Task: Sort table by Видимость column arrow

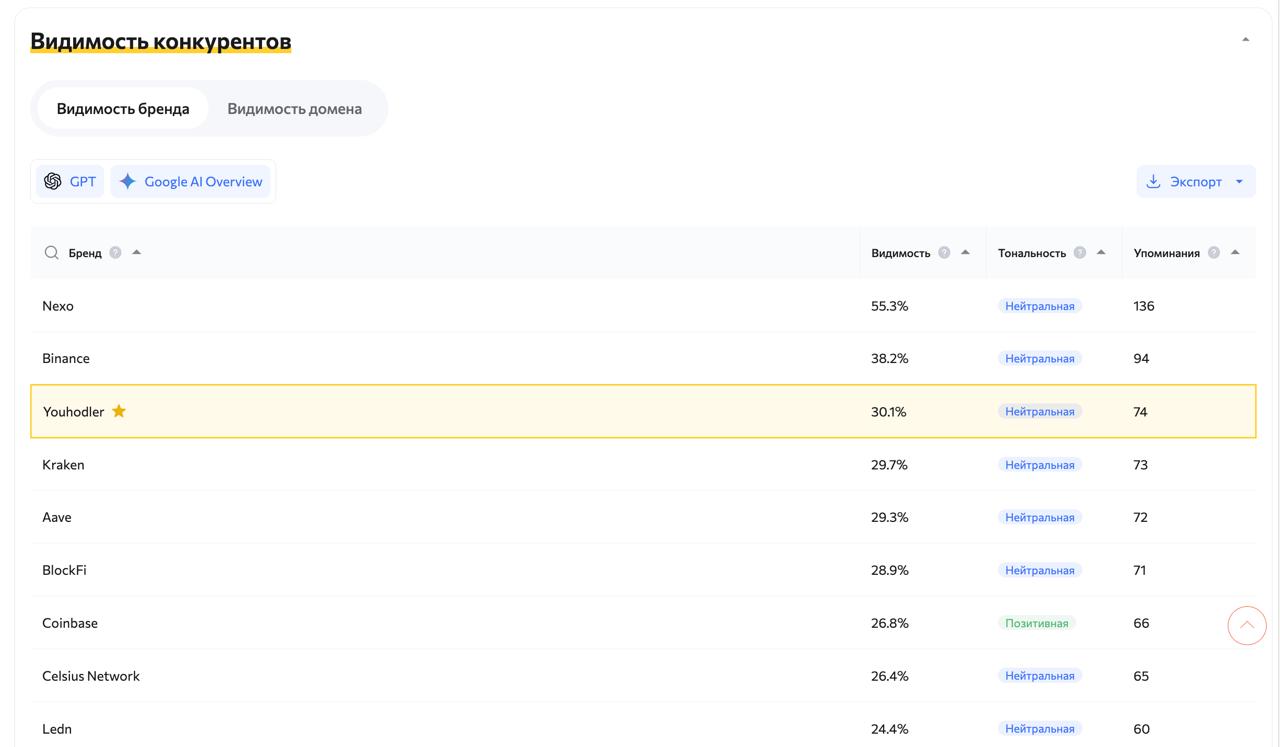Action: (965, 252)
